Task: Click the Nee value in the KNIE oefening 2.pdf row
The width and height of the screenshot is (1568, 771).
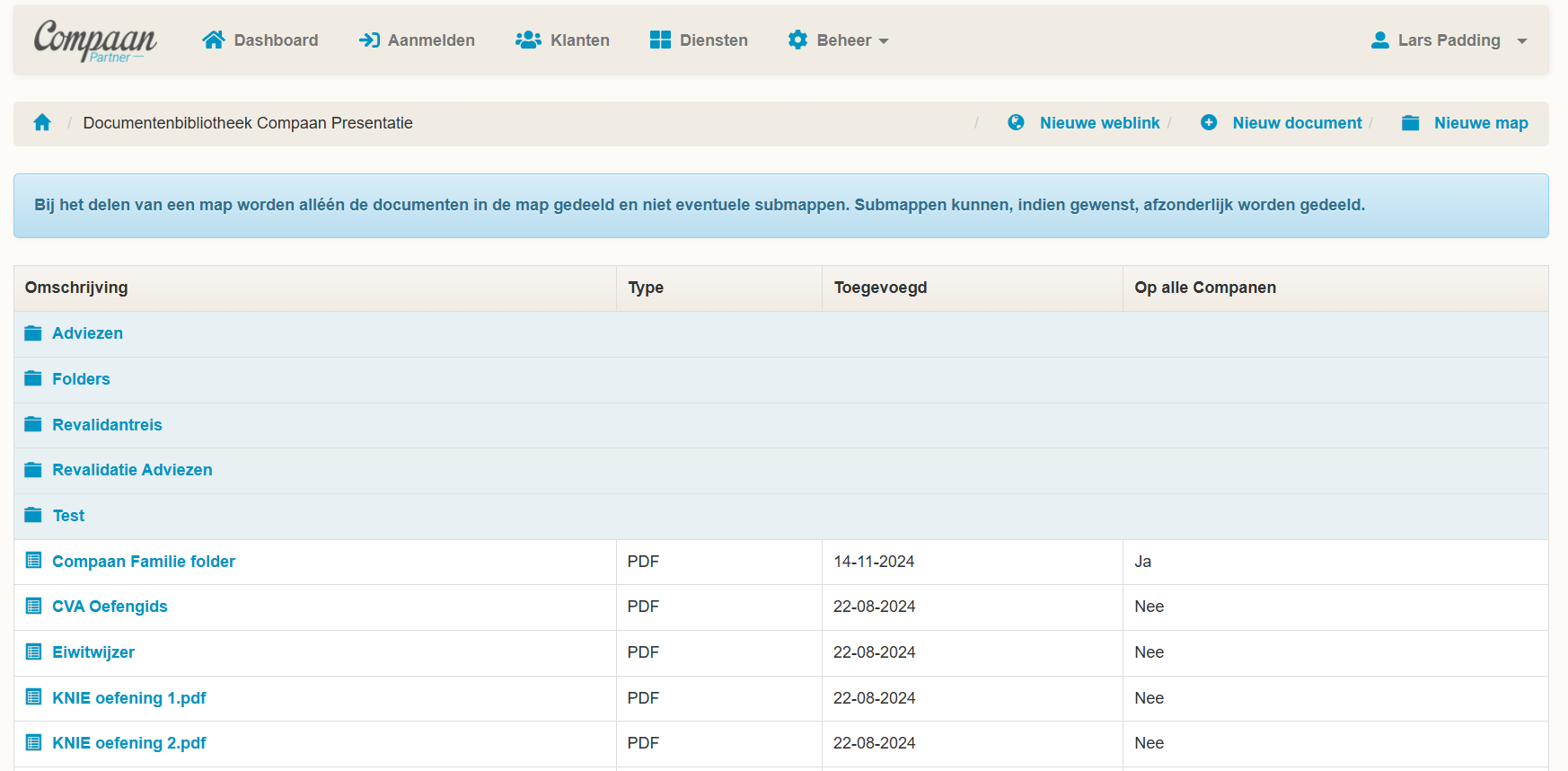Action: [x=1149, y=743]
